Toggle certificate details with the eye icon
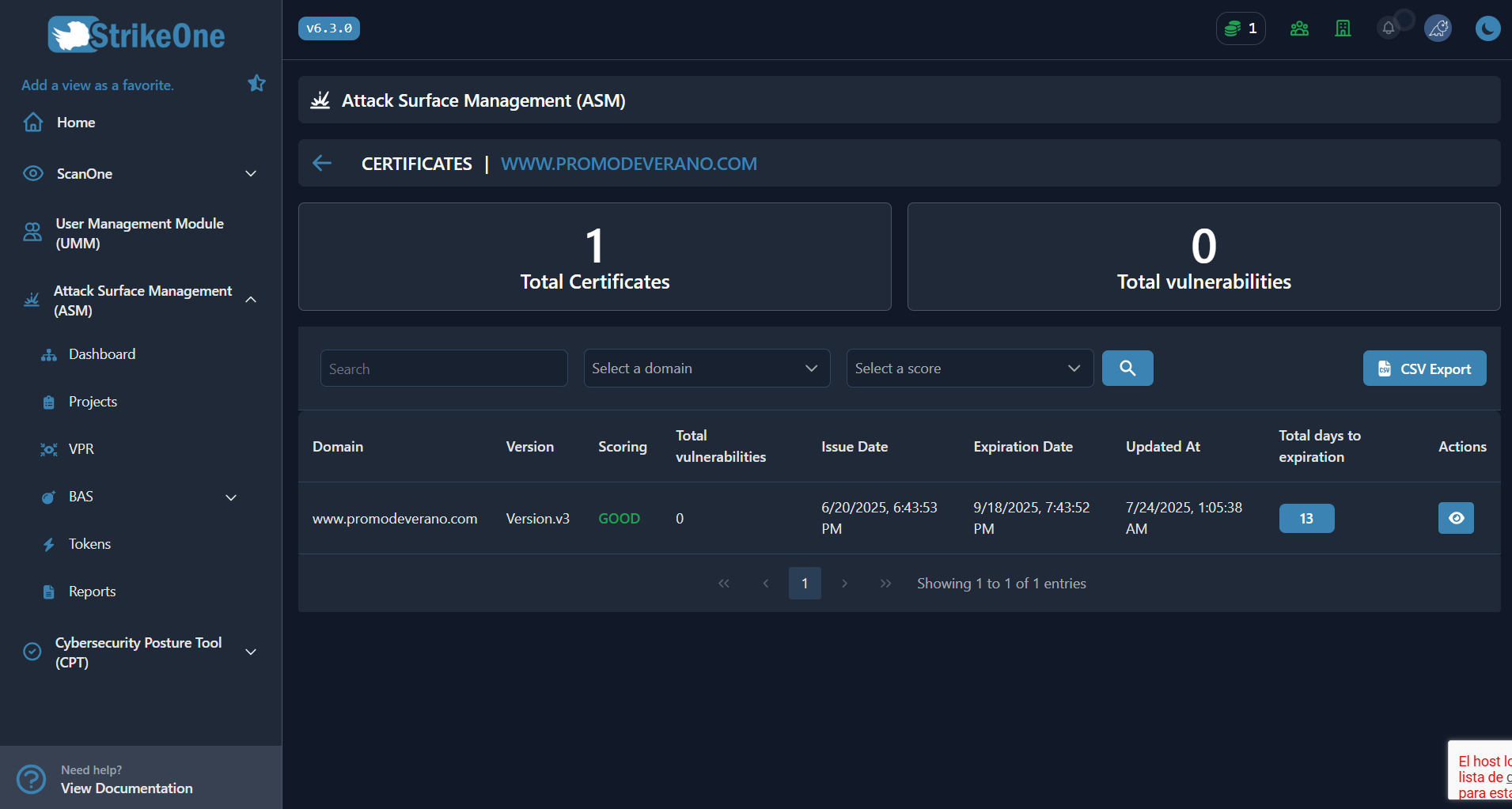The width and height of the screenshot is (1512, 809). point(1456,518)
